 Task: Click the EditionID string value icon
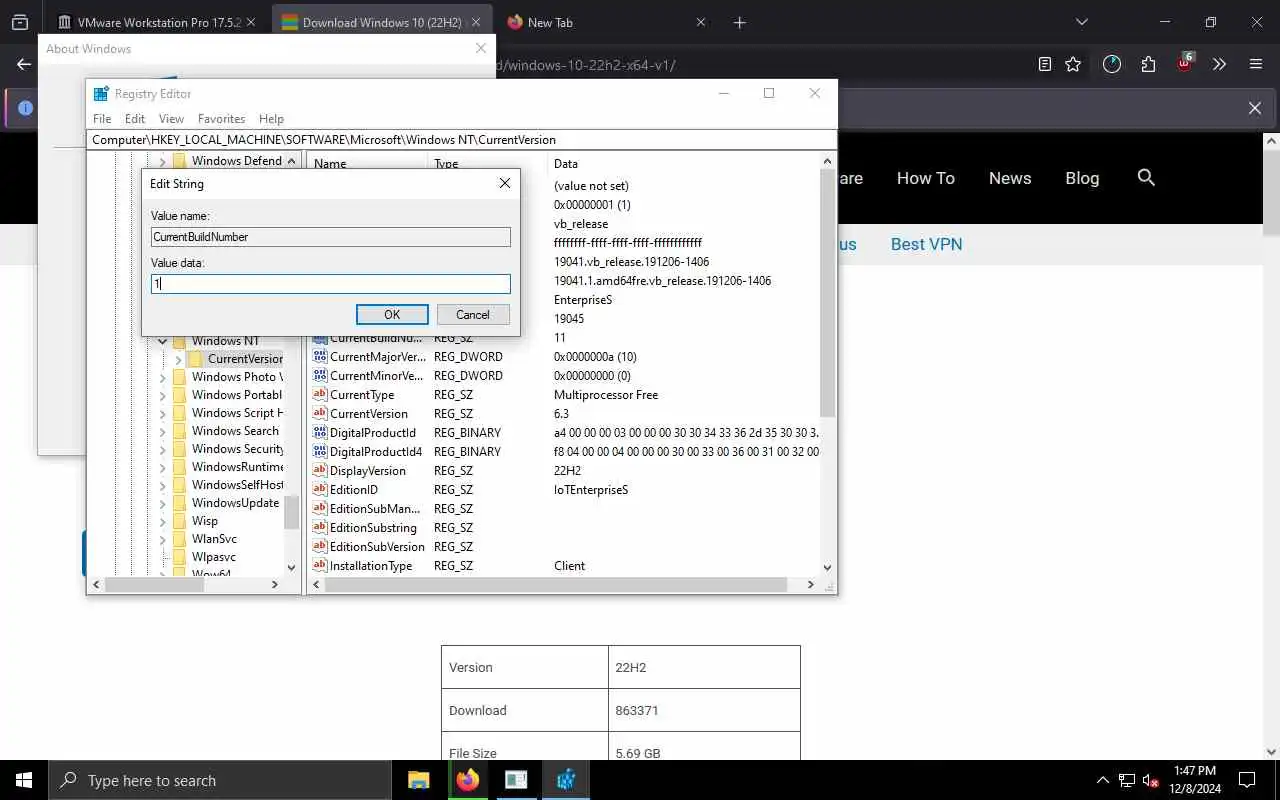point(320,489)
